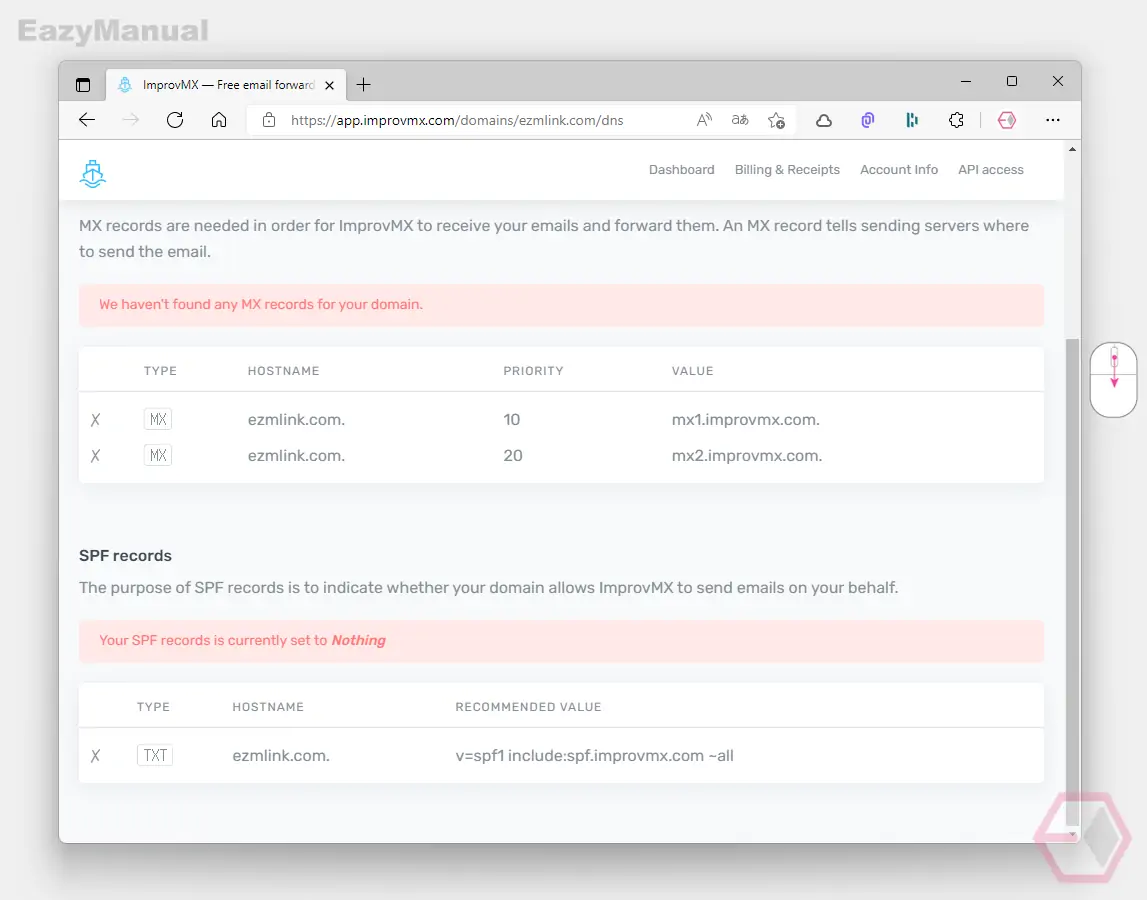Open the cloud extension icon
The width and height of the screenshot is (1147, 900).
click(824, 120)
